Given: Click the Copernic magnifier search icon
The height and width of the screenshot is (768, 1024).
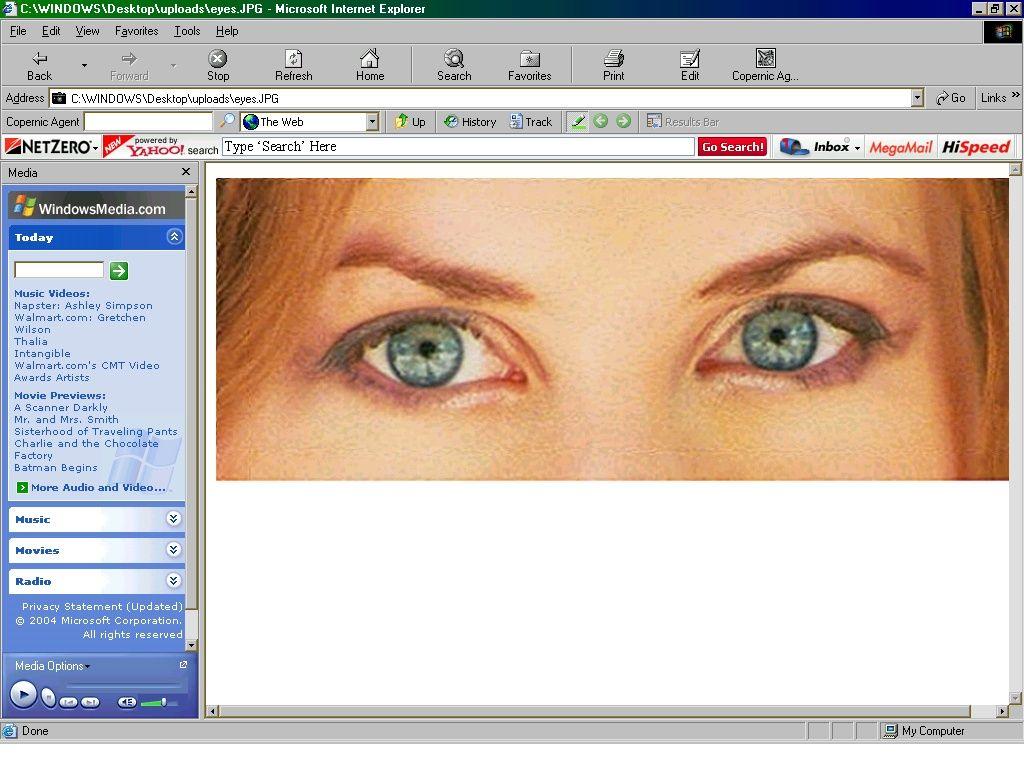Looking at the screenshot, I should point(227,122).
